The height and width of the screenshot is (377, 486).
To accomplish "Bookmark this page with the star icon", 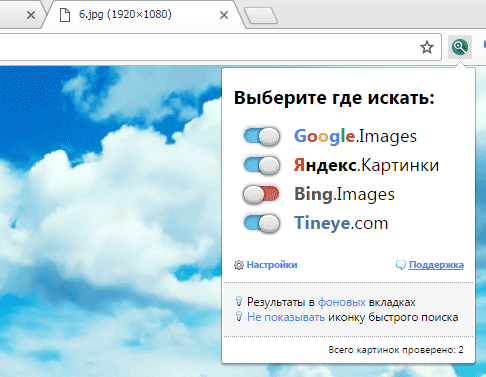I will pyautogui.click(x=427, y=47).
